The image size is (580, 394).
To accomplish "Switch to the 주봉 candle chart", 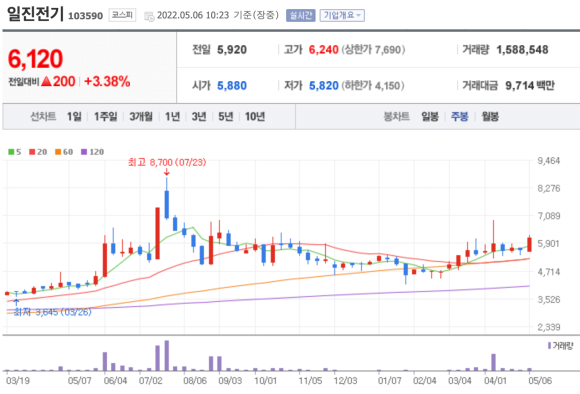I will pos(459,117).
